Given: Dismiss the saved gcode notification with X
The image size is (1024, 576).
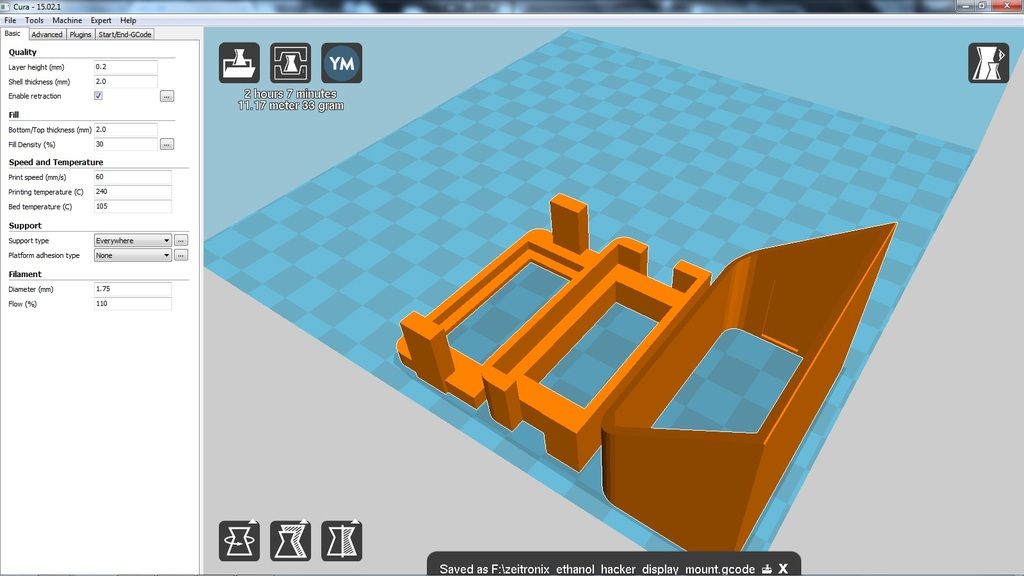Looking at the screenshot, I should pyautogui.click(x=784, y=569).
